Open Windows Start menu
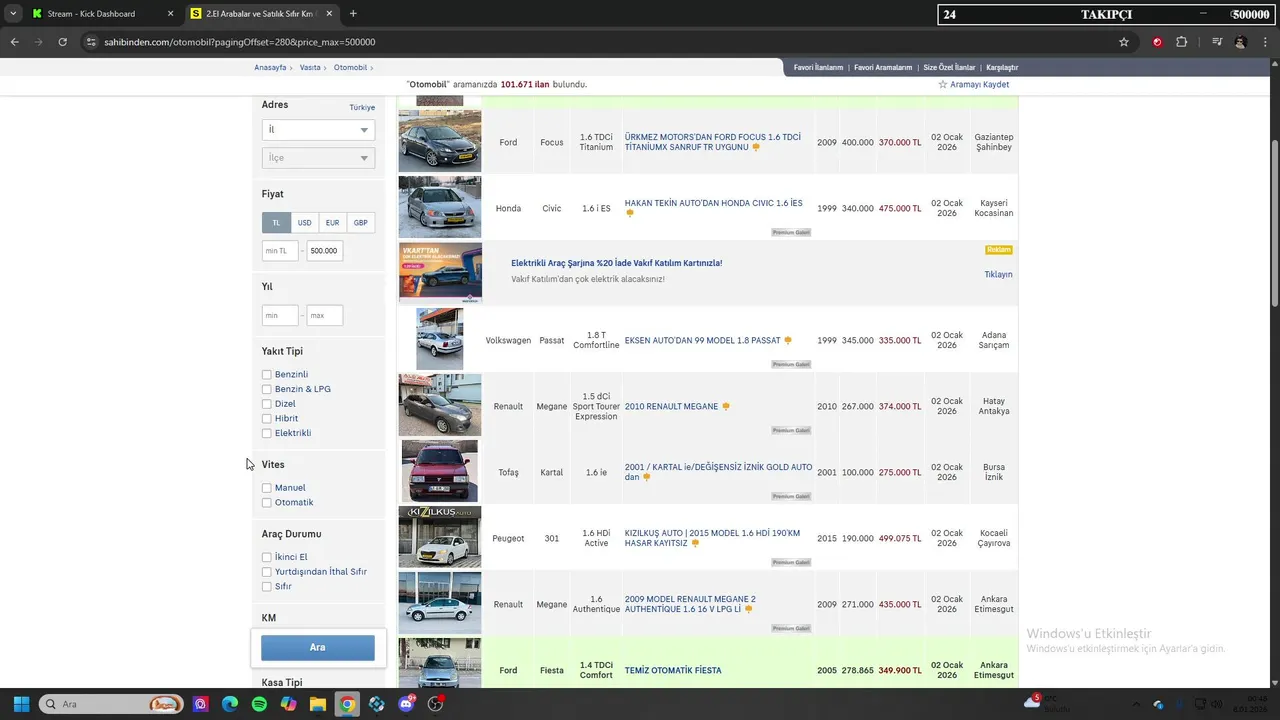Image resolution: width=1280 pixels, height=720 pixels. coord(21,704)
